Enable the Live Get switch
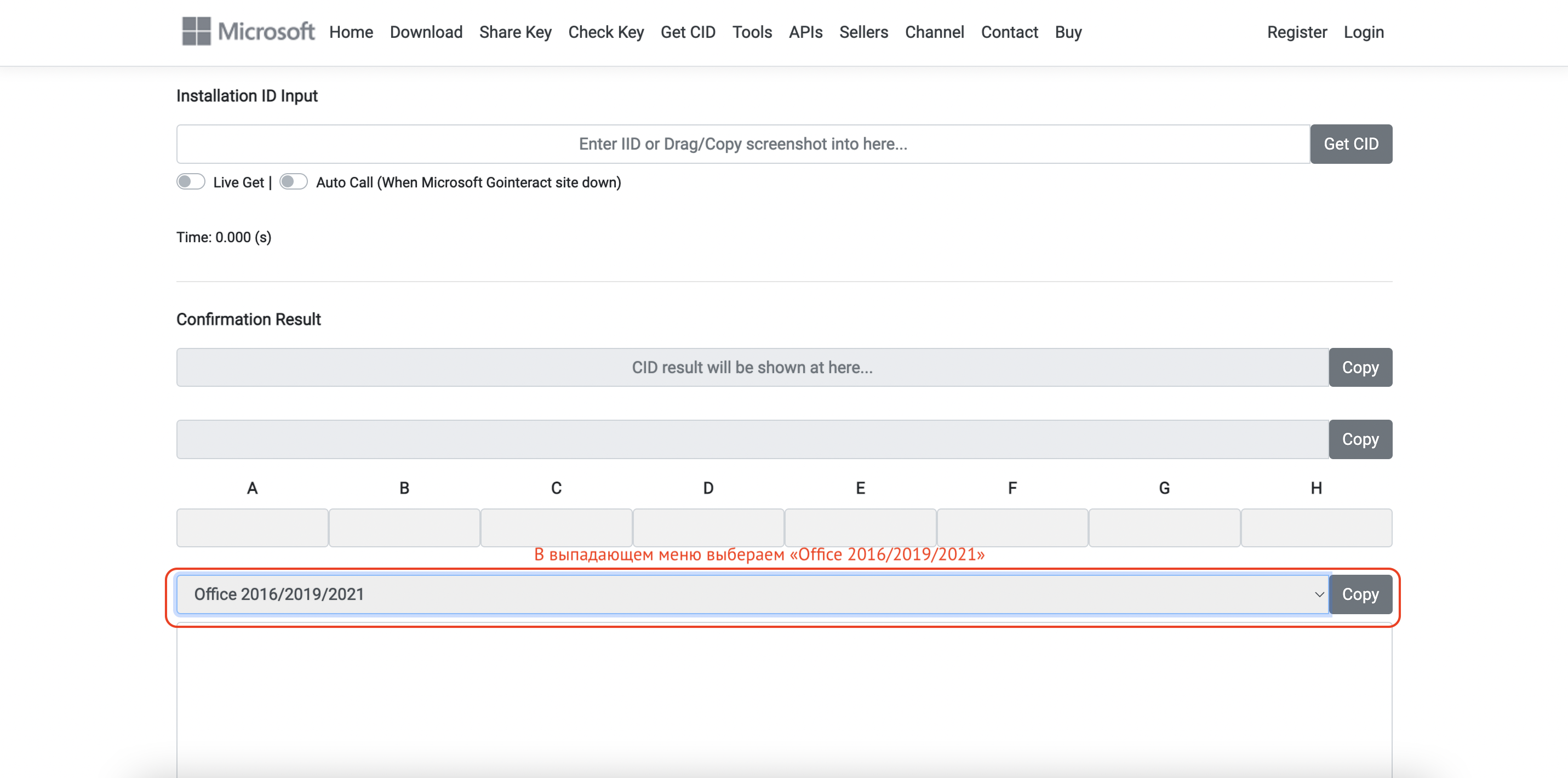 pos(191,182)
